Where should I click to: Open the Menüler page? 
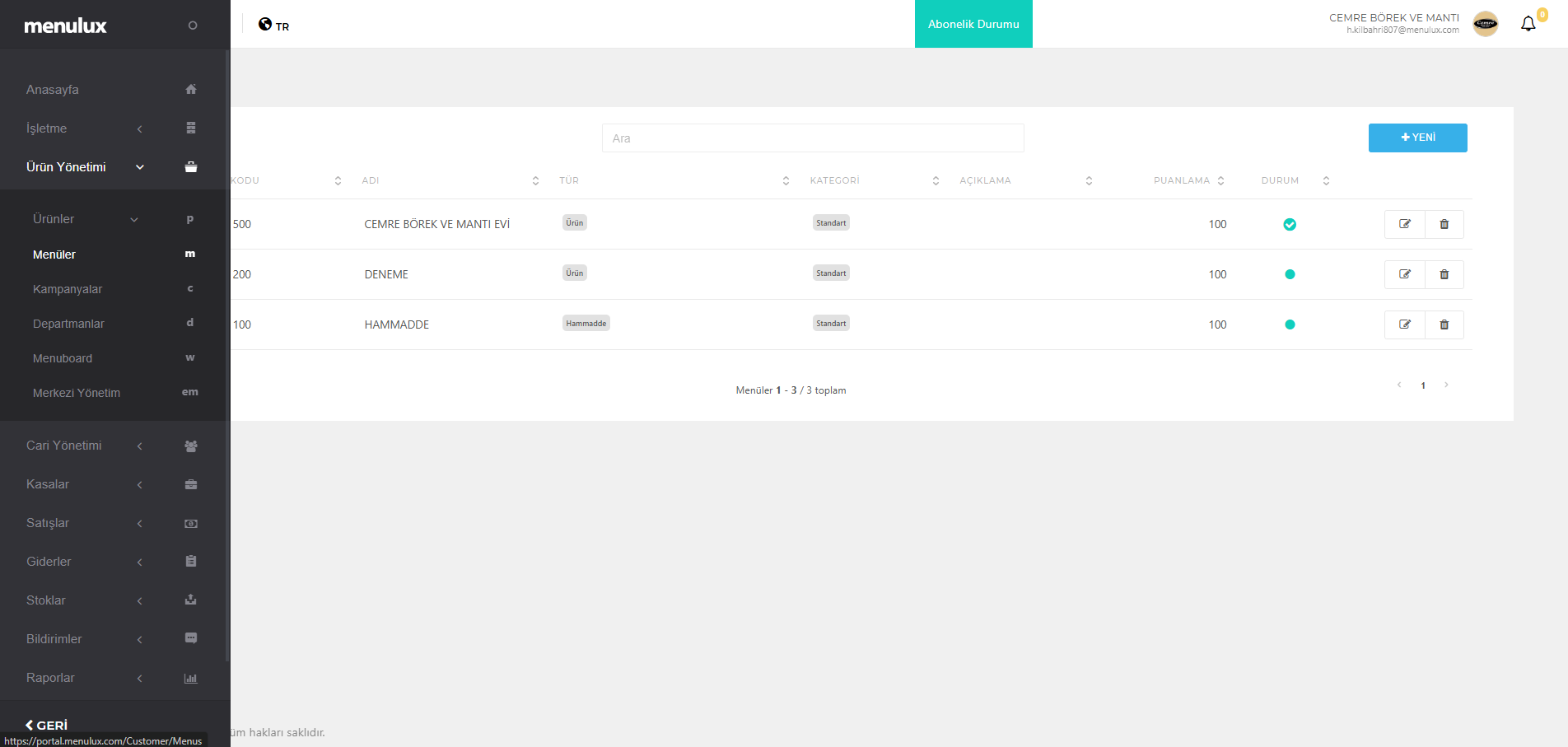coord(54,254)
